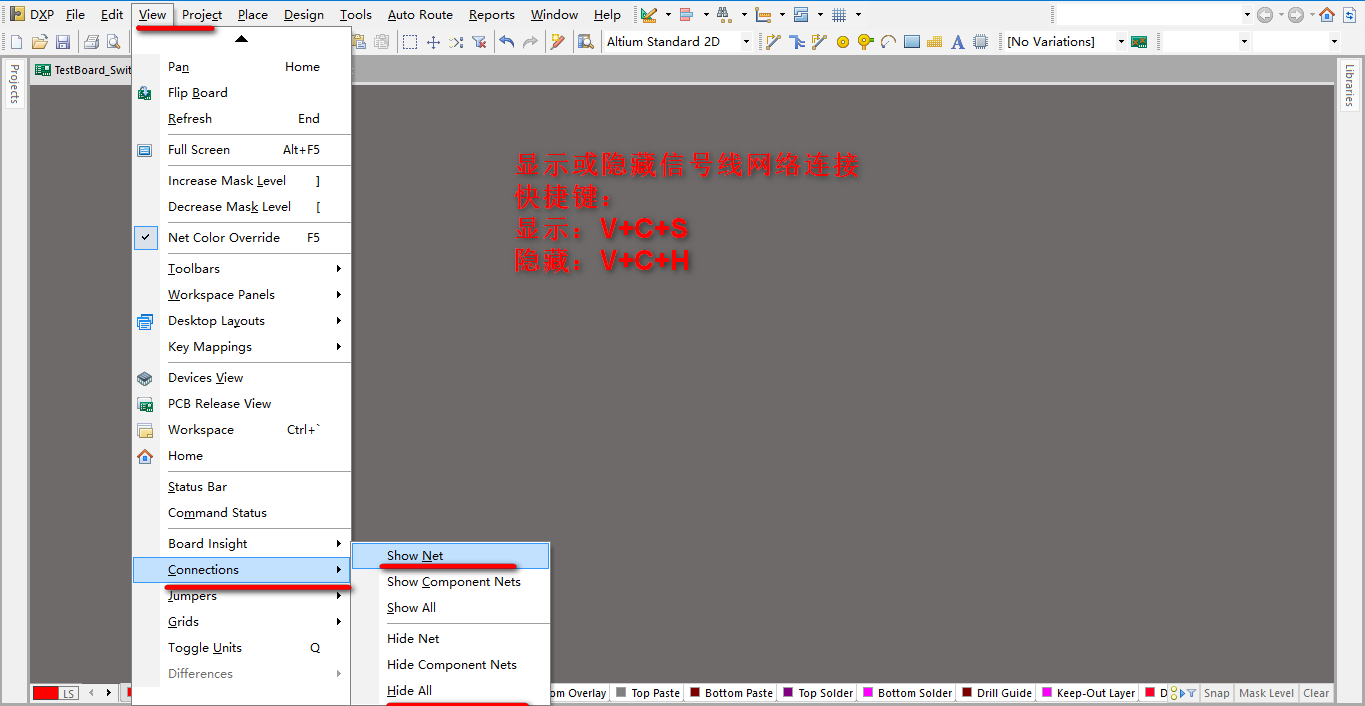Image resolution: width=1365 pixels, height=706 pixels.
Task: Open the Altium Standard 2D view dropdown
Action: coord(745,42)
